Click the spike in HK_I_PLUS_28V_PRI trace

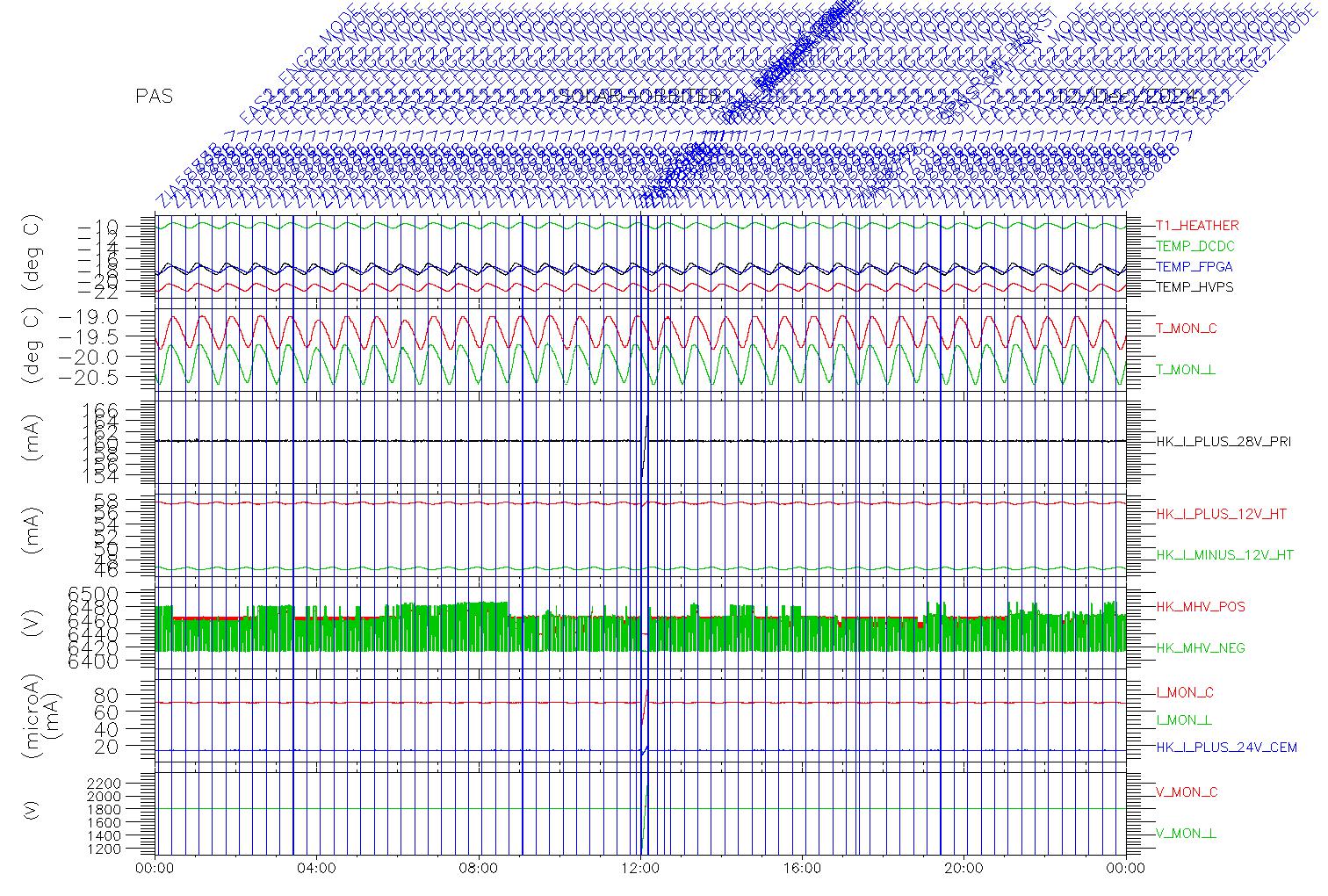click(645, 446)
